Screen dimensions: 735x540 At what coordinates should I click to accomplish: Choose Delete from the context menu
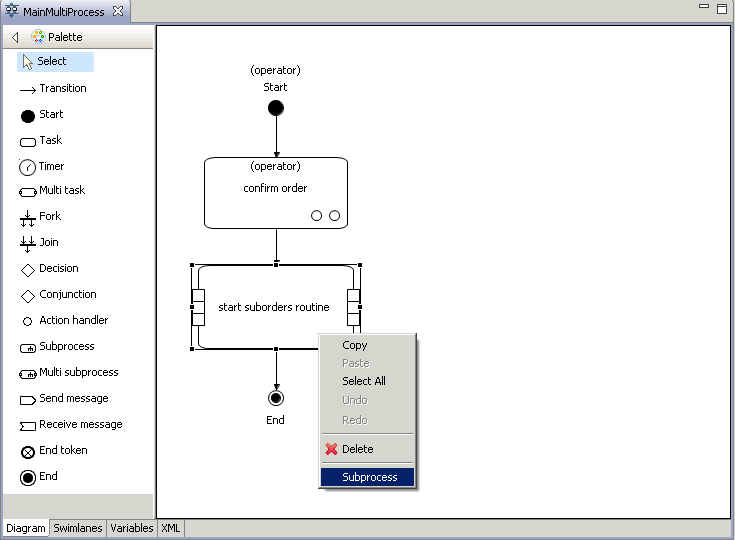coord(357,450)
